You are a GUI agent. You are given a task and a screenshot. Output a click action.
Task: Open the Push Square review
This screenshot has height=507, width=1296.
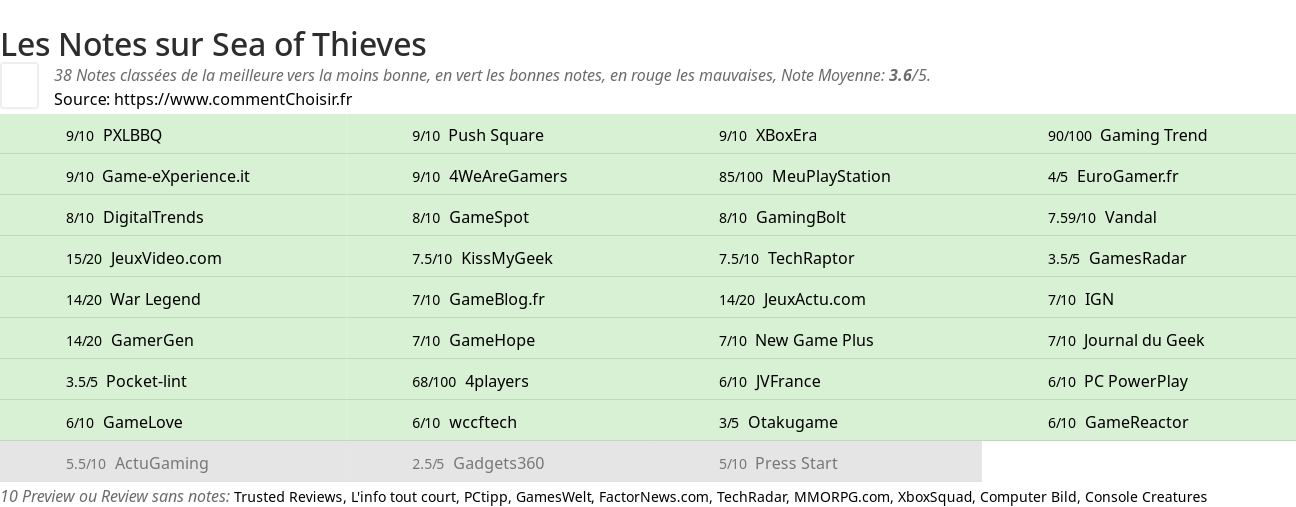tap(496, 135)
